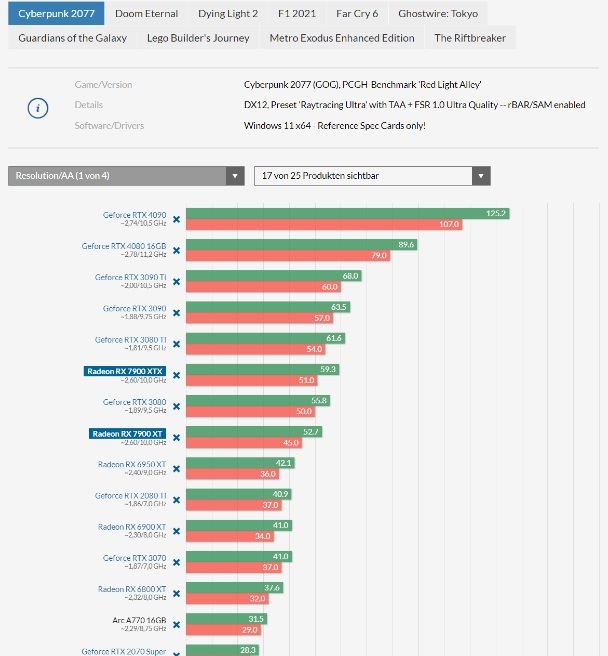Click the highlighted Radeon RX 7900 XTX label

pyautogui.click(x=125, y=371)
